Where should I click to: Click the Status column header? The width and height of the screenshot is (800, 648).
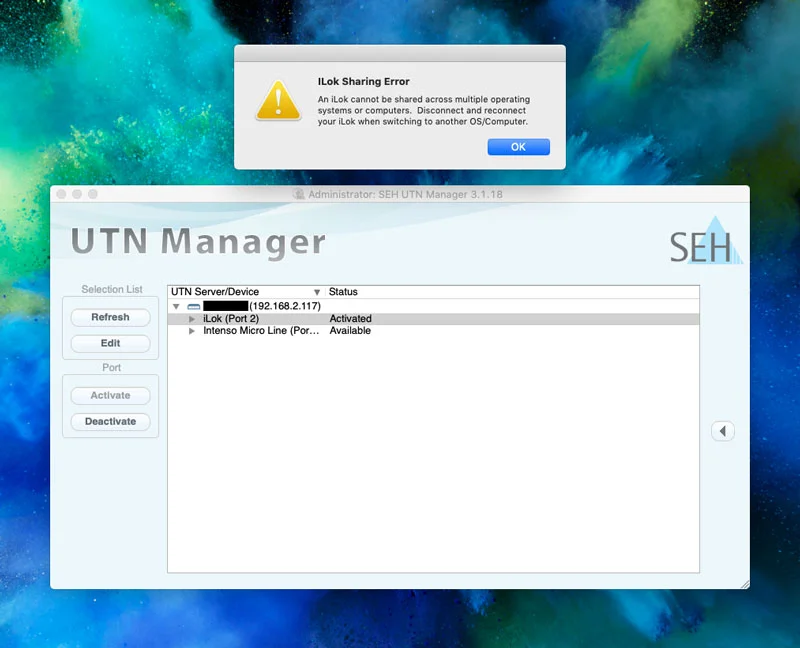pos(343,292)
